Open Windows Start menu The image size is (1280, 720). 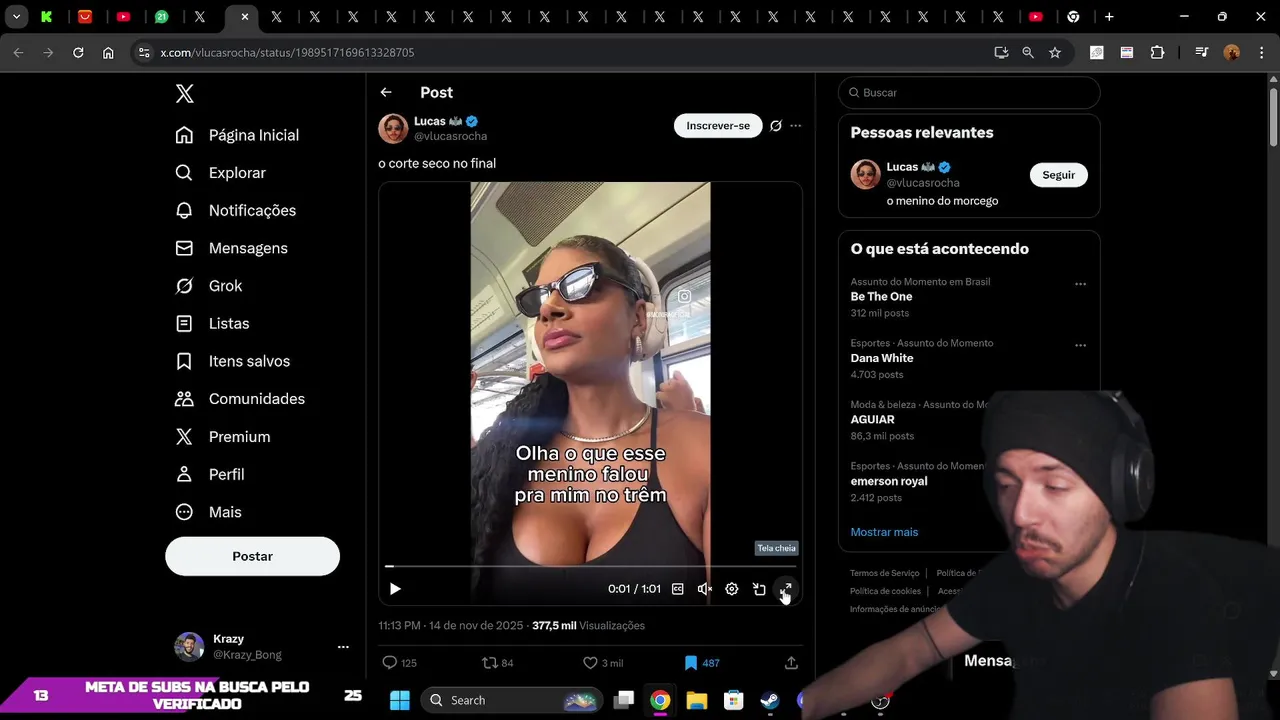pyautogui.click(x=399, y=700)
